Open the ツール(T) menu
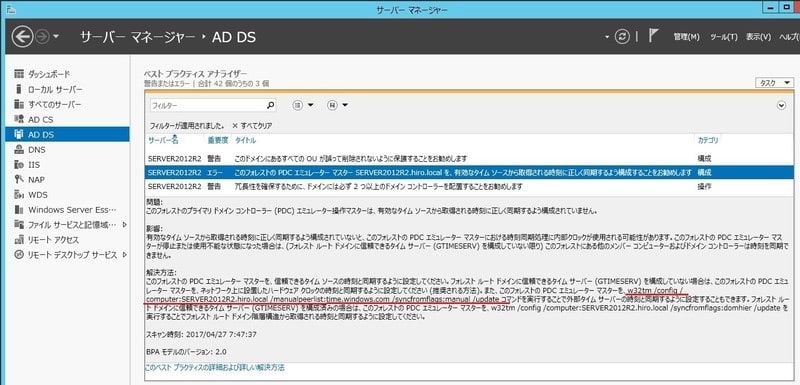 point(724,37)
